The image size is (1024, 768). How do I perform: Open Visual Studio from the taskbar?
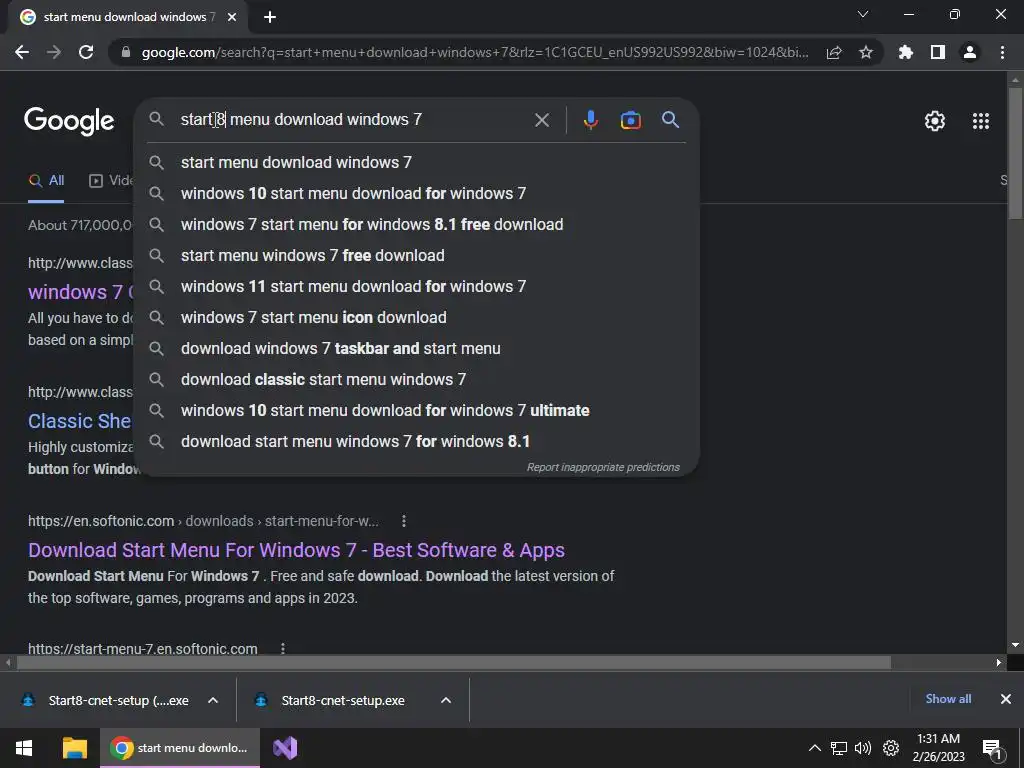click(x=285, y=748)
